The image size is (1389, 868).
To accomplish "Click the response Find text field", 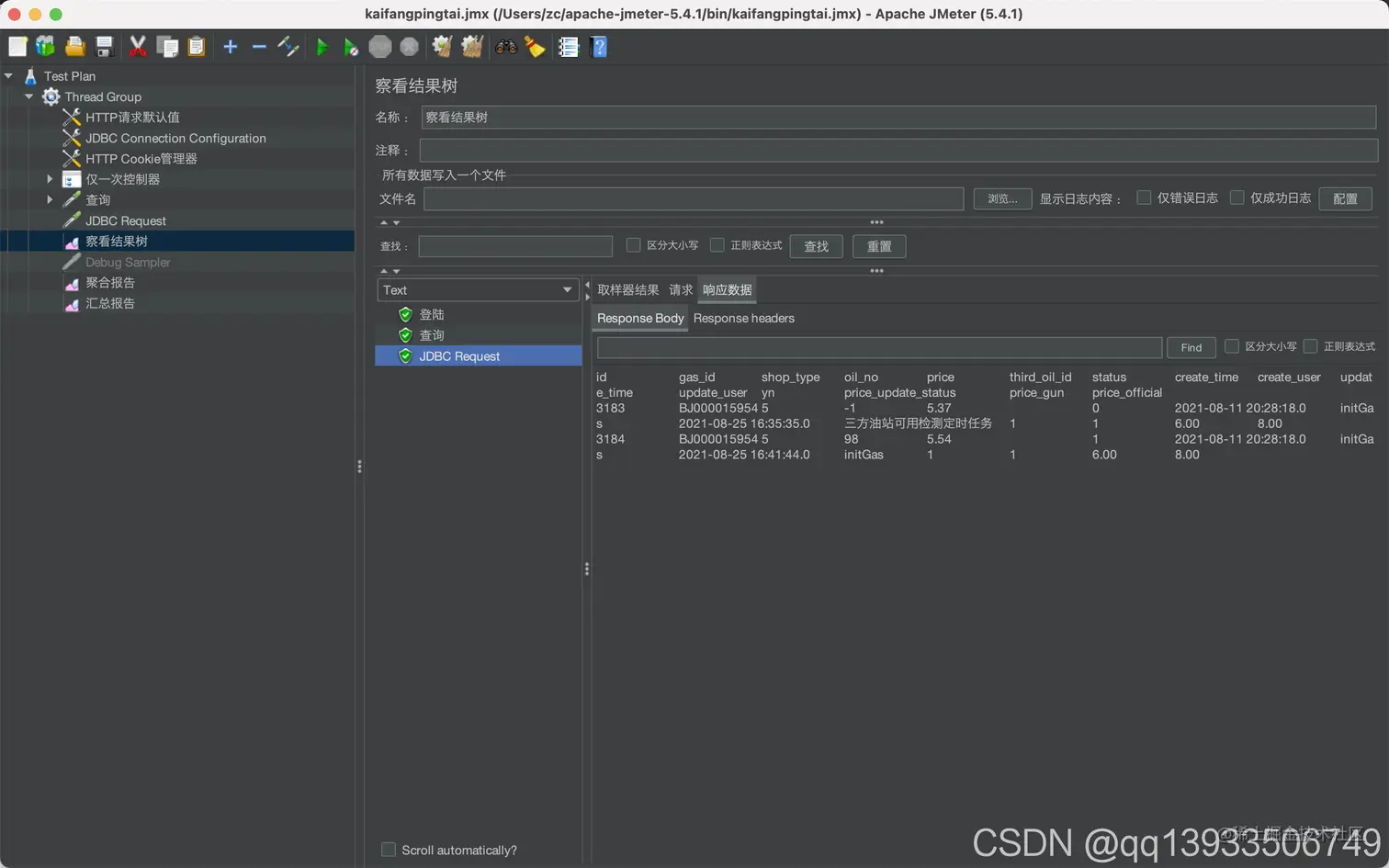I will 879,347.
